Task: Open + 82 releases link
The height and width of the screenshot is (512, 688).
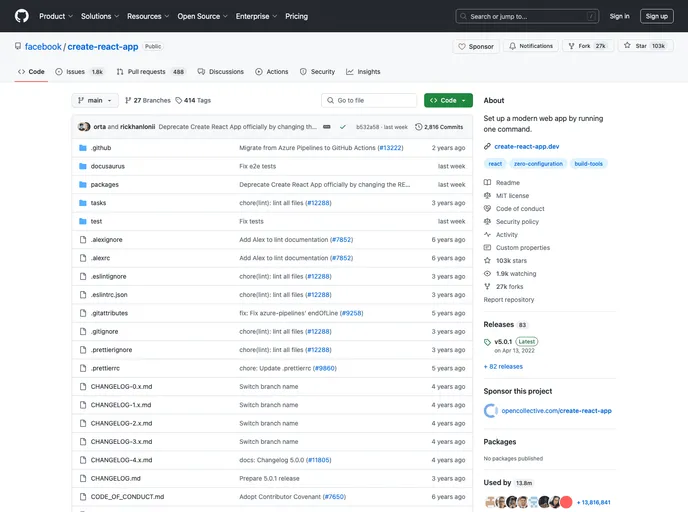Action: pyautogui.click(x=503, y=366)
